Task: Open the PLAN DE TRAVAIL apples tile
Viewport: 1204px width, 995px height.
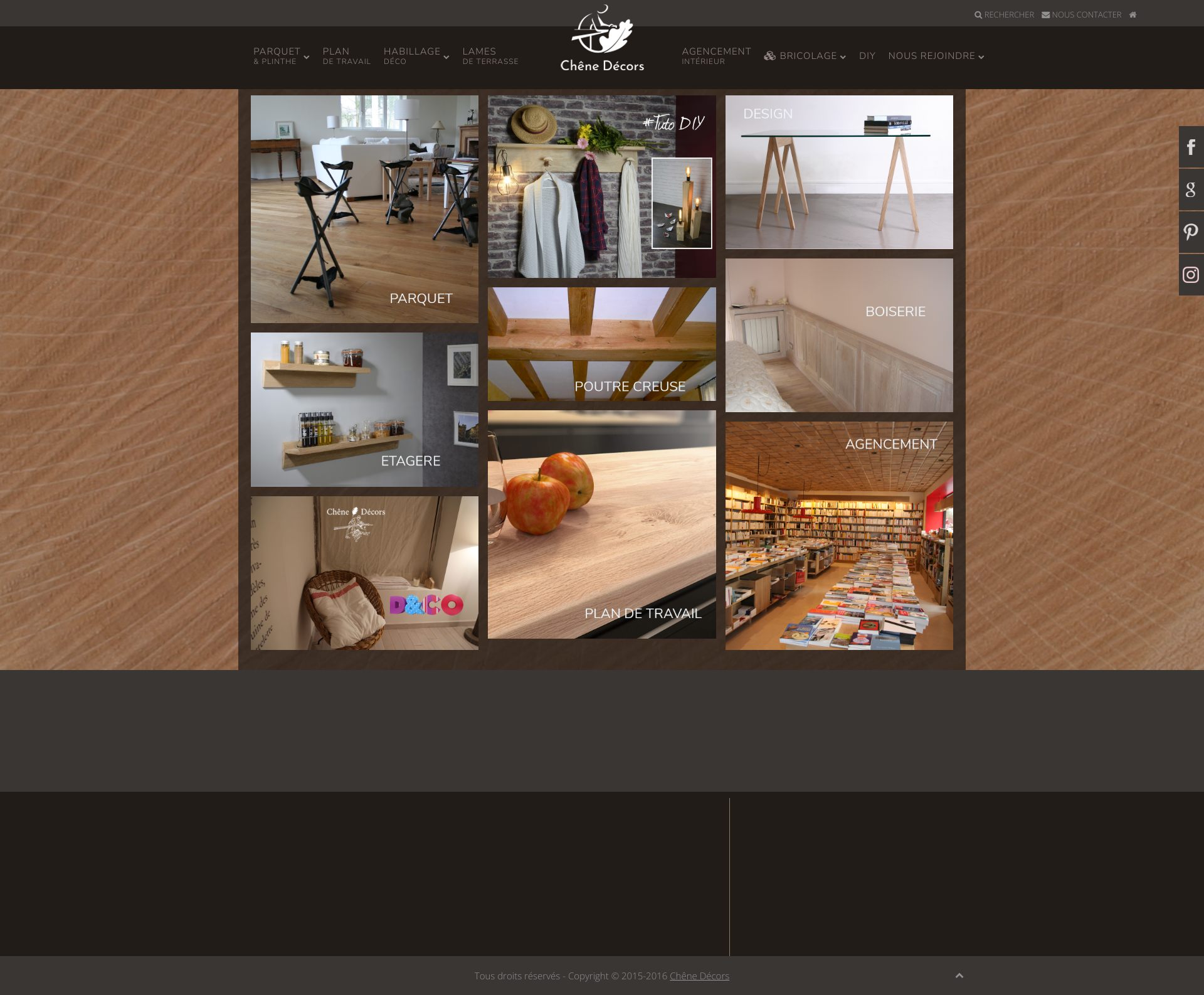Action: pos(602,524)
